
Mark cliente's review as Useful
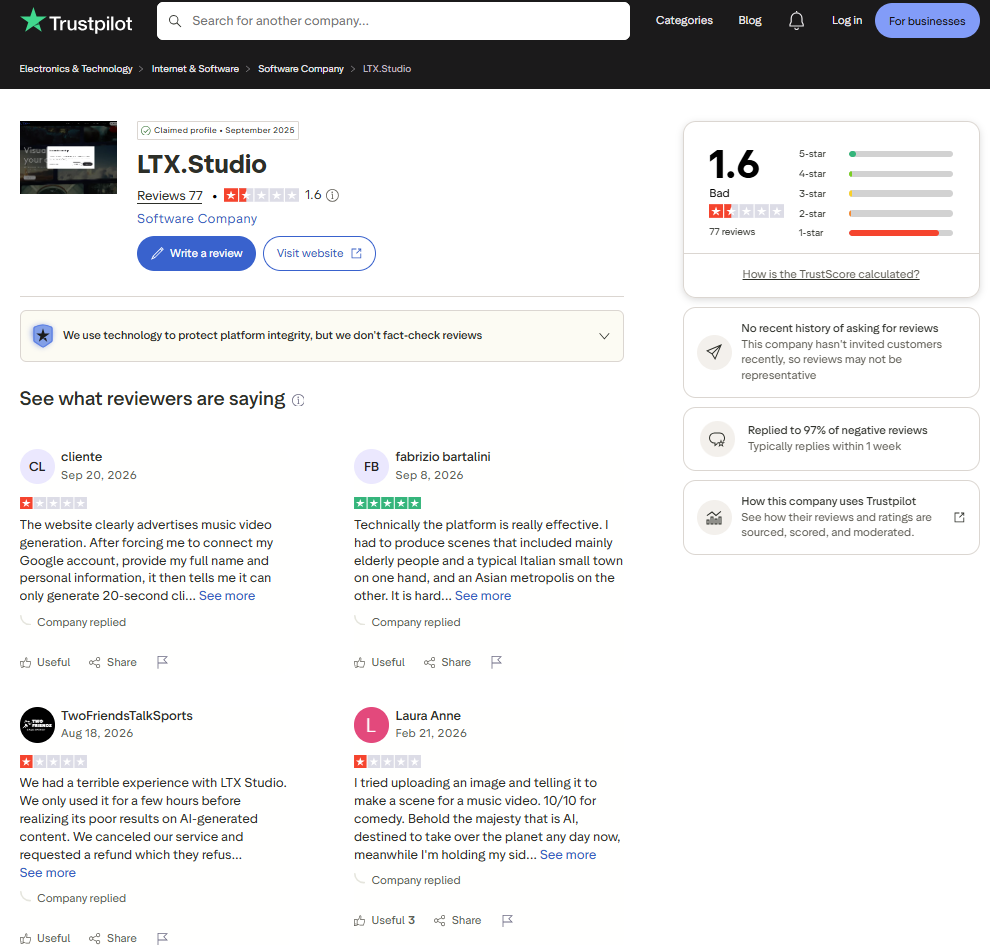click(x=45, y=662)
